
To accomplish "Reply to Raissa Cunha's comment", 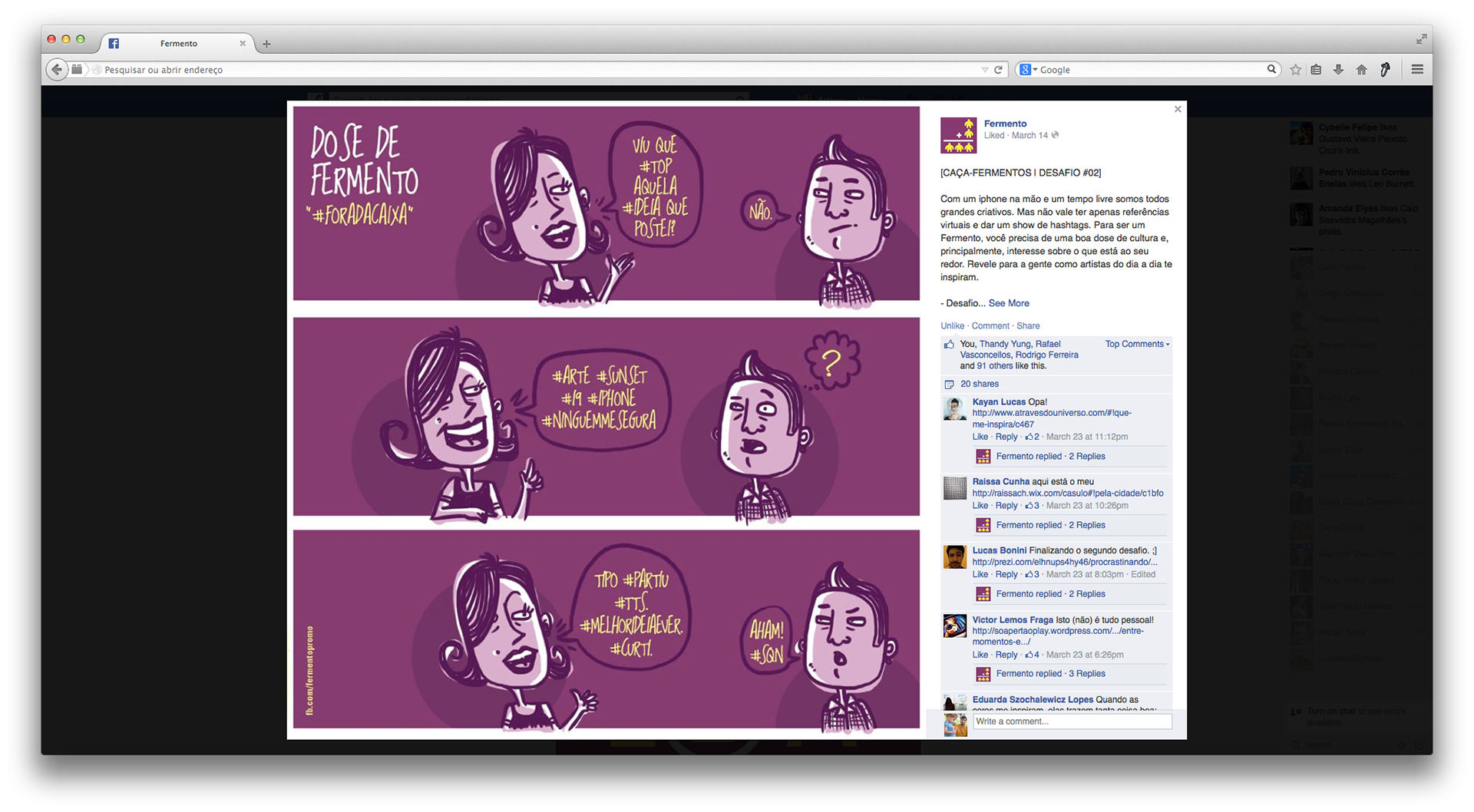I will click(x=1006, y=506).
